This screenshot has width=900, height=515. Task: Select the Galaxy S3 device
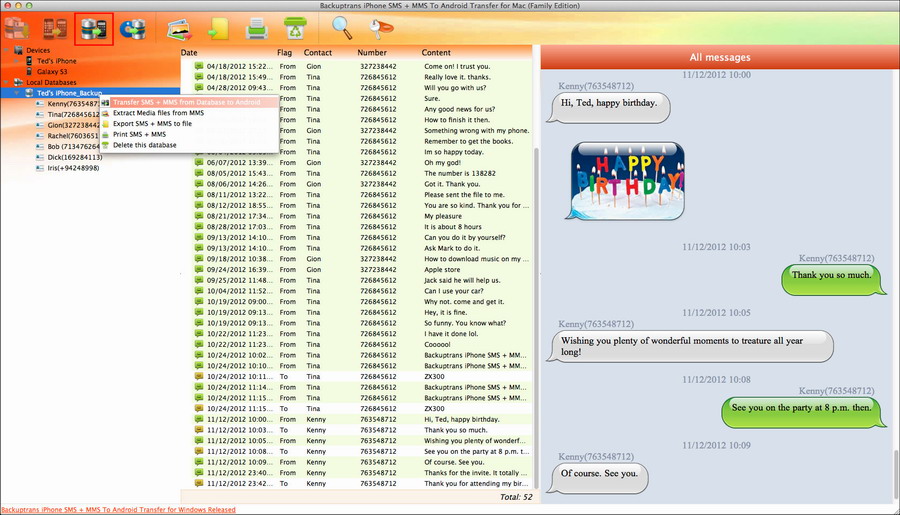tap(52, 72)
